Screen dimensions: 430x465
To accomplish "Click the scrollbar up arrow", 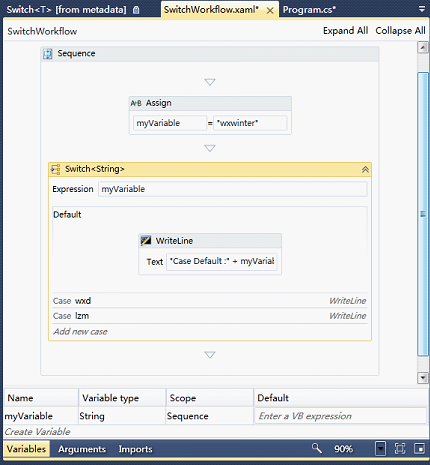I will [x=423, y=47].
